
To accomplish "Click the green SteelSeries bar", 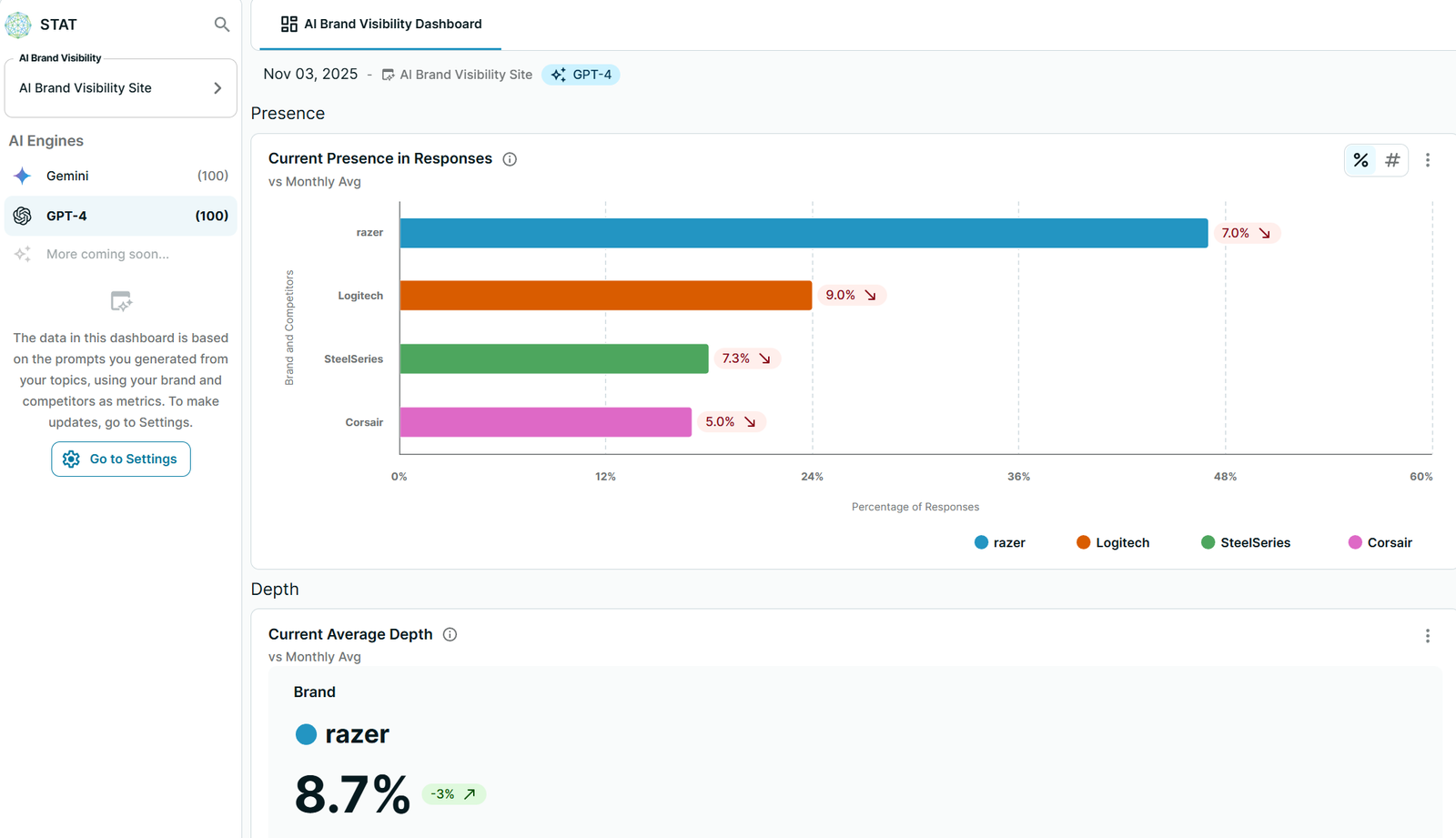I will coord(554,358).
